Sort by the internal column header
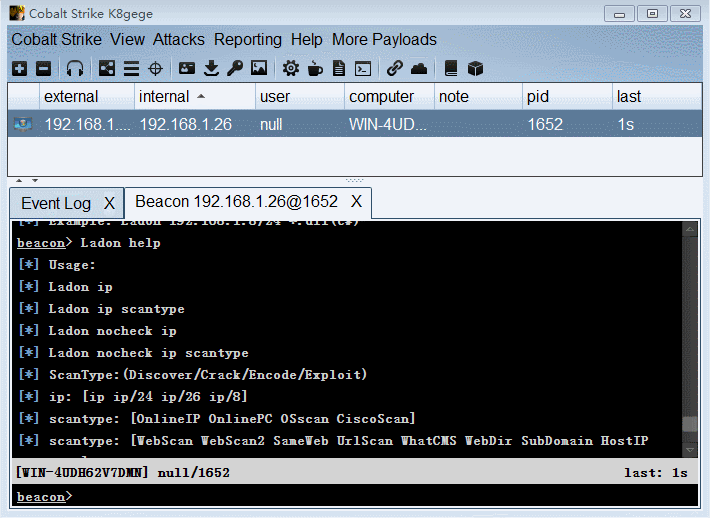 point(195,96)
